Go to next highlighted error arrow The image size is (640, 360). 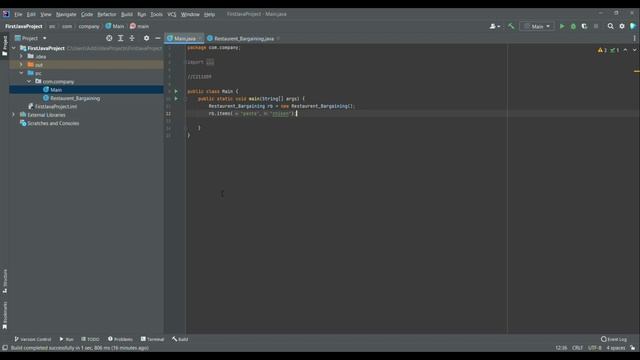point(634,50)
